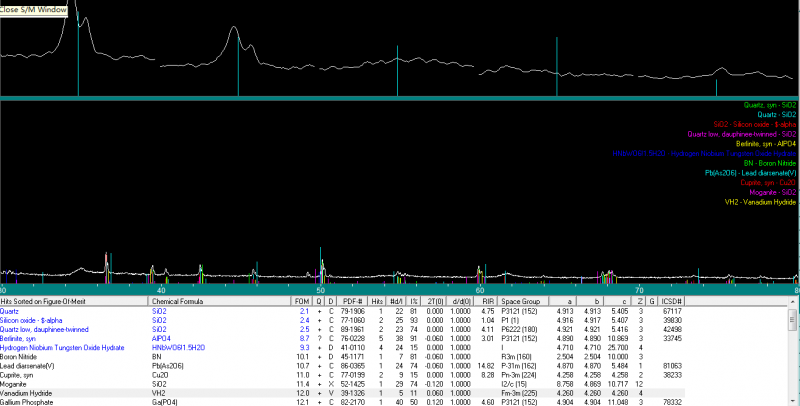The width and height of the screenshot is (800, 406).
Task: Click the Pb(As2O6) formula cell
Action: [x=167, y=366]
